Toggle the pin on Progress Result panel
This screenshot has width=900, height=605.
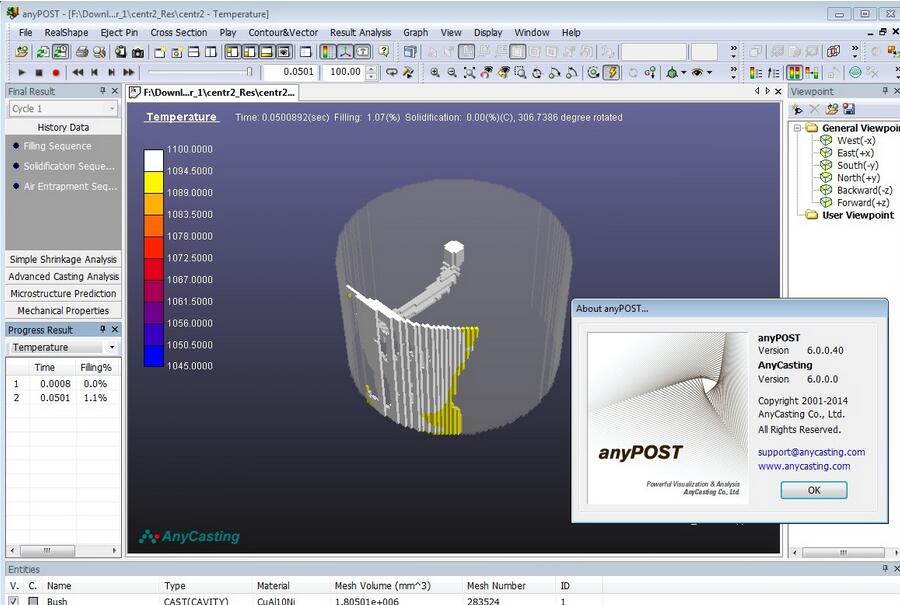point(103,329)
